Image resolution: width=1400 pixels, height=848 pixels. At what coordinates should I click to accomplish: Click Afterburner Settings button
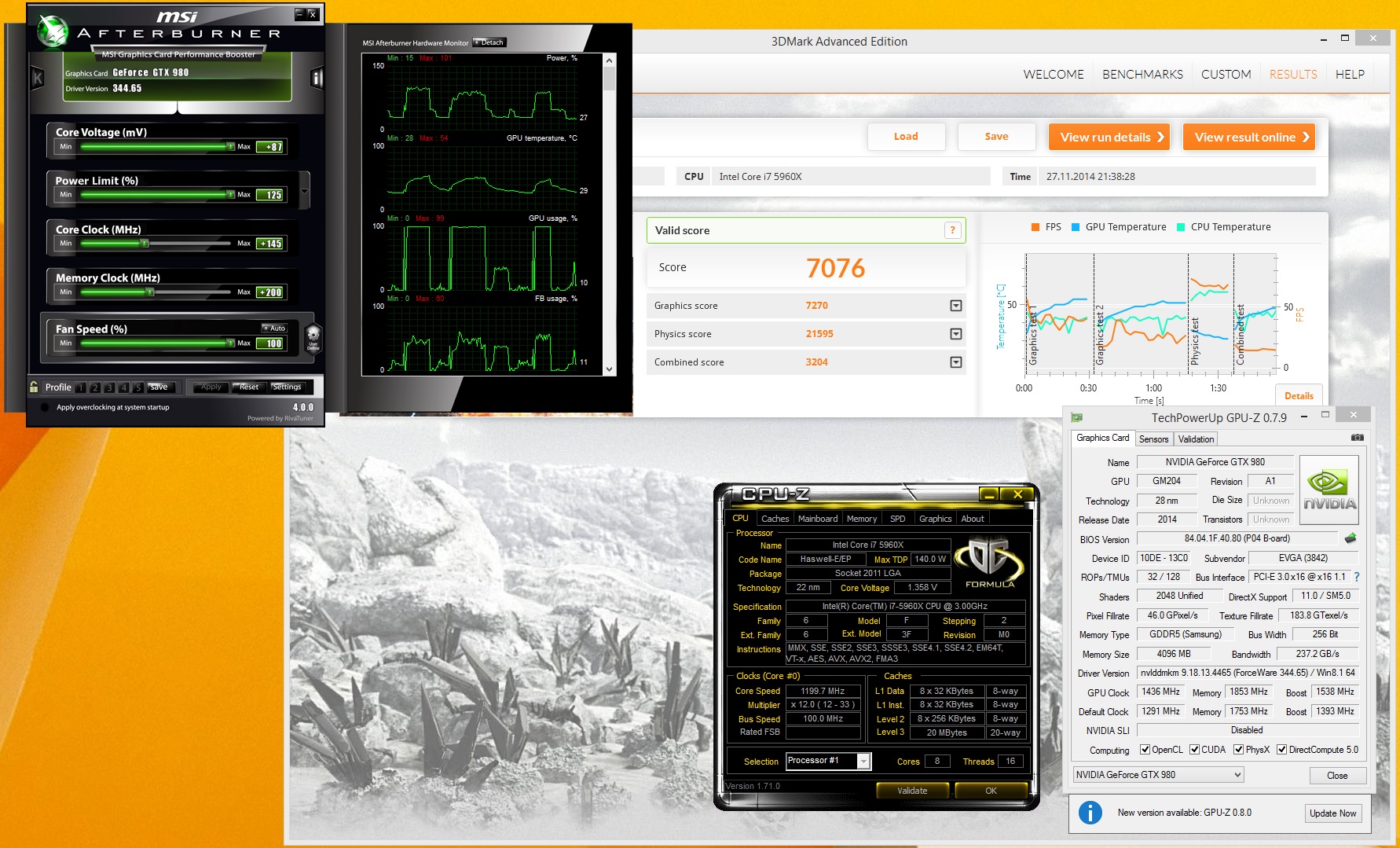tap(287, 387)
